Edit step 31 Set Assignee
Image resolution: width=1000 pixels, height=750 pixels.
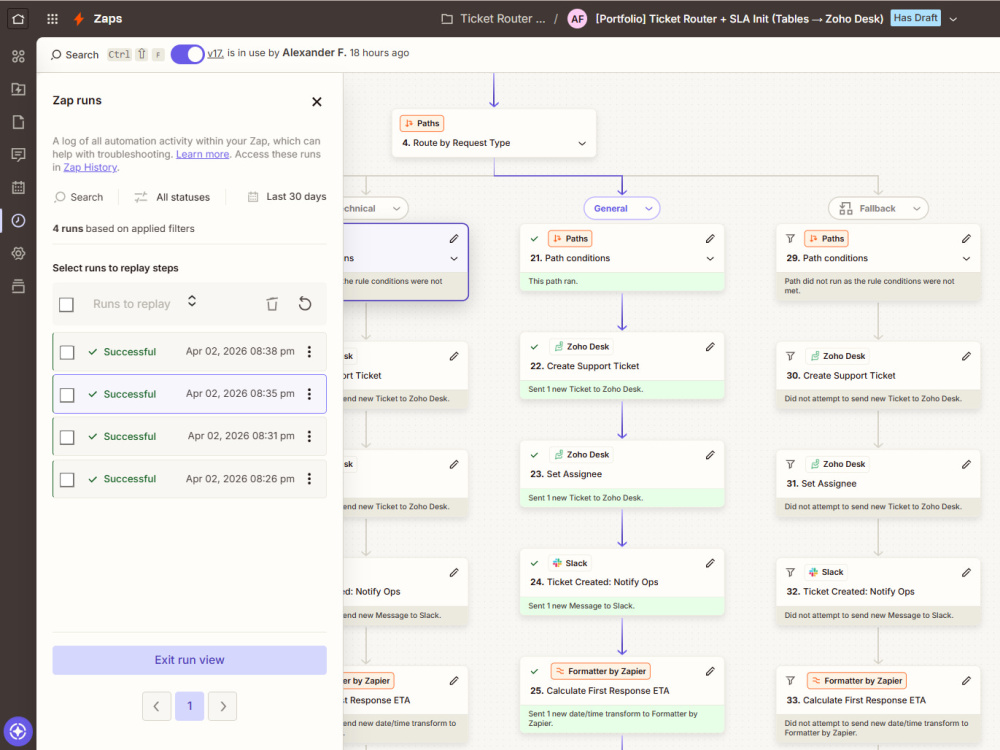pyautogui.click(x=966, y=464)
